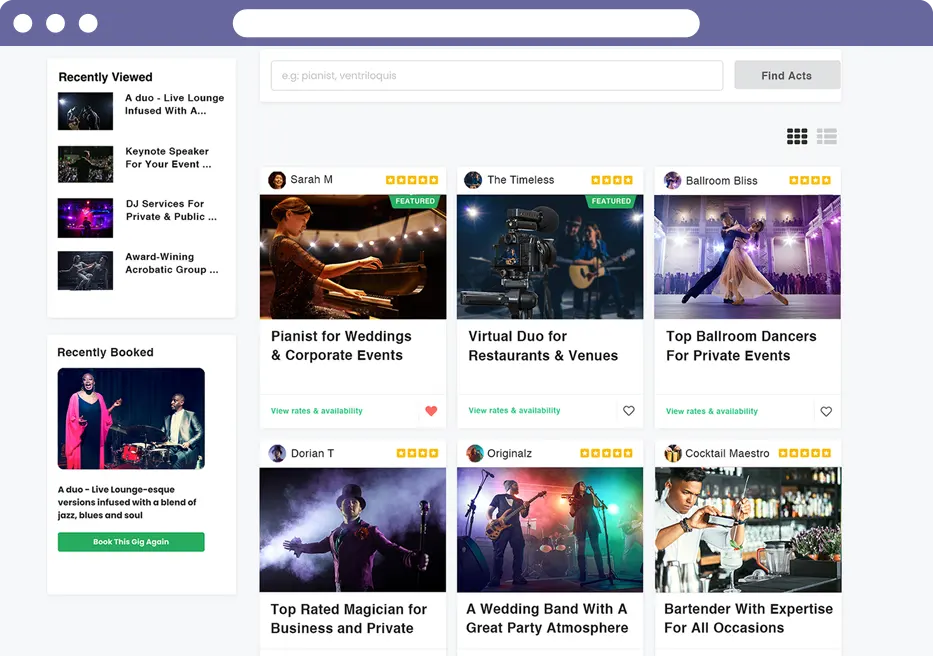View rates for Virtual Duo
Image resolution: width=933 pixels, height=656 pixels.
coord(514,410)
